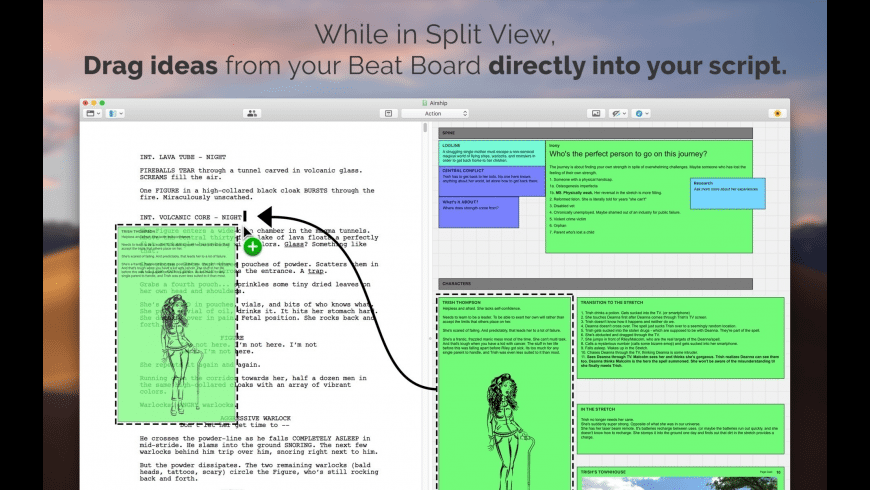870x490 pixels.
Task: Click the line starting 'FIREBALLS TEAR through a tunnel'
Action: click(x=251, y=170)
